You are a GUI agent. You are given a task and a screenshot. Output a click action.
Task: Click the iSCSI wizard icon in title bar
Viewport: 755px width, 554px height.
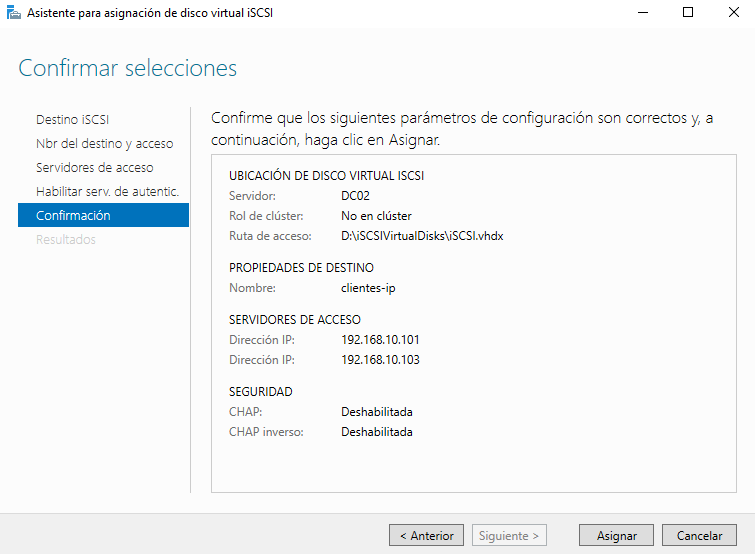(x=13, y=13)
